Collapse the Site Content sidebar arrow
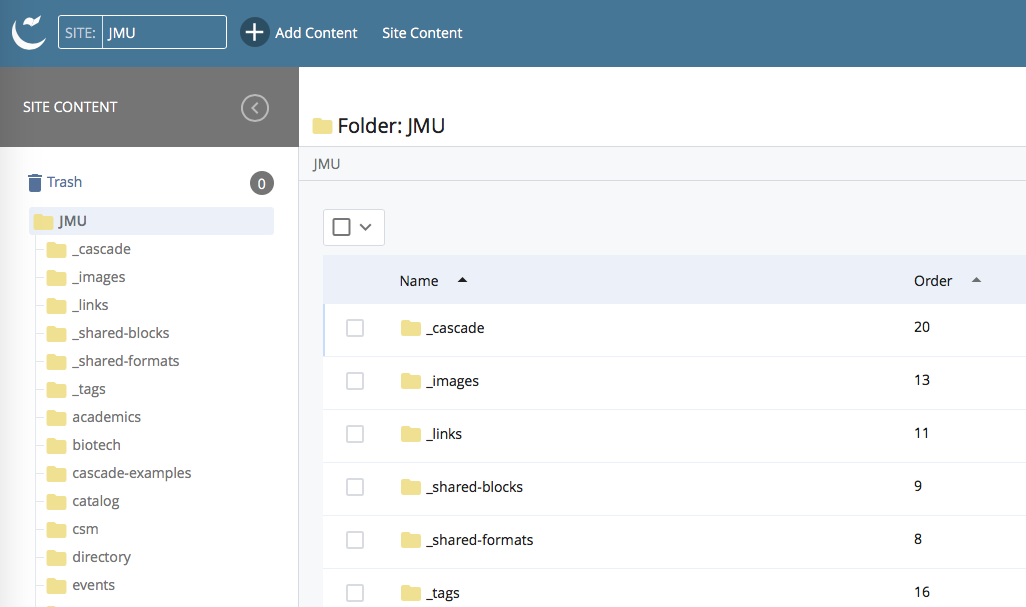 (255, 108)
